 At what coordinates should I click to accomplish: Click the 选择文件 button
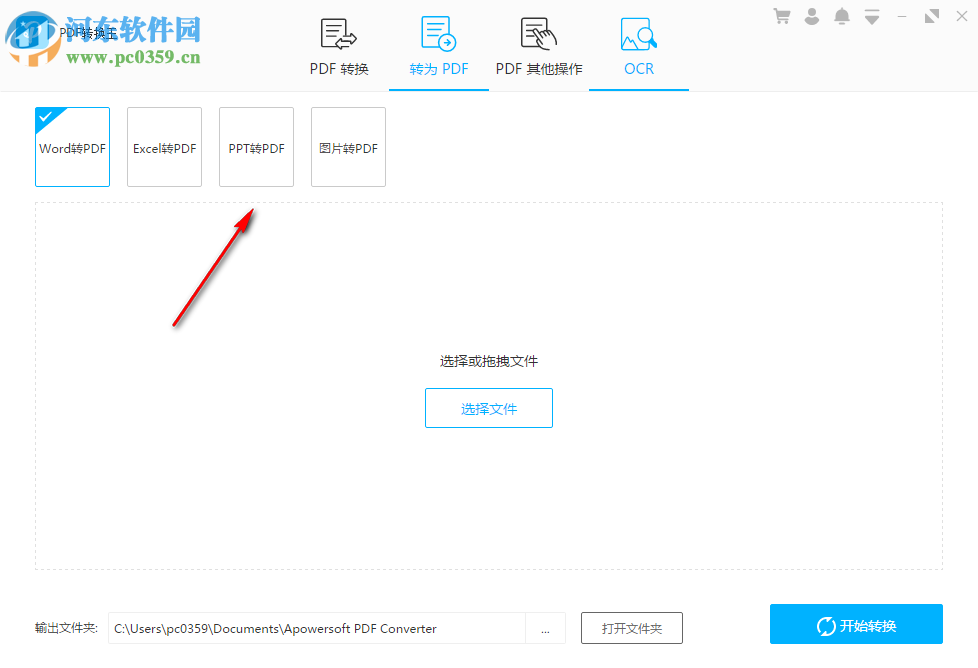489,407
